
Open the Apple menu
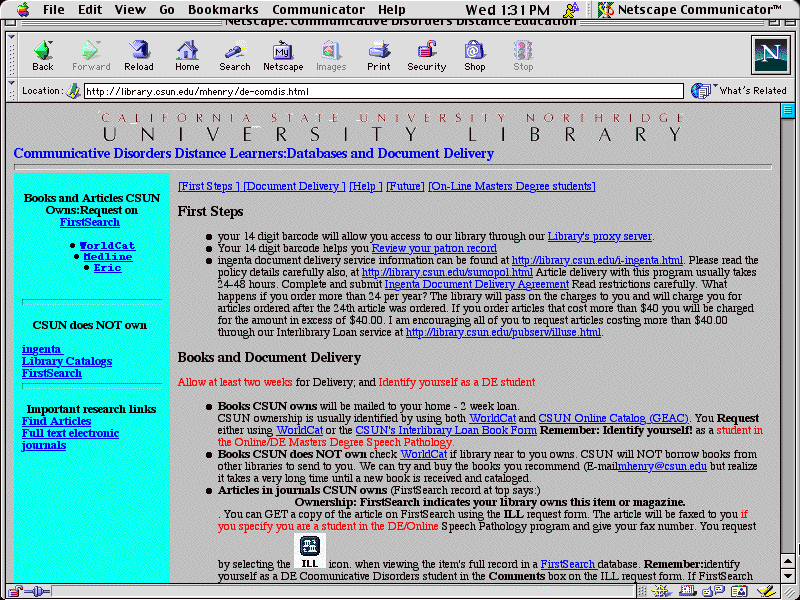pyautogui.click(x=22, y=9)
